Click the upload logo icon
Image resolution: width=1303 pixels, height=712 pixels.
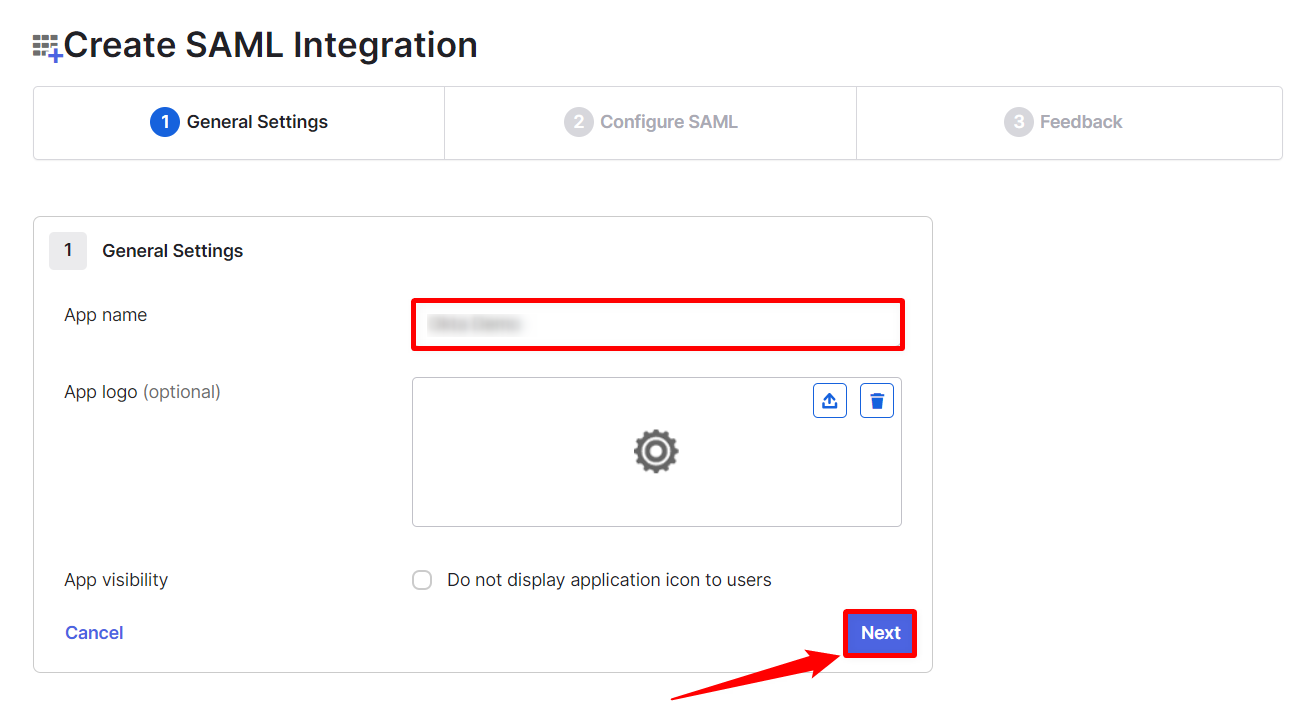(829, 401)
